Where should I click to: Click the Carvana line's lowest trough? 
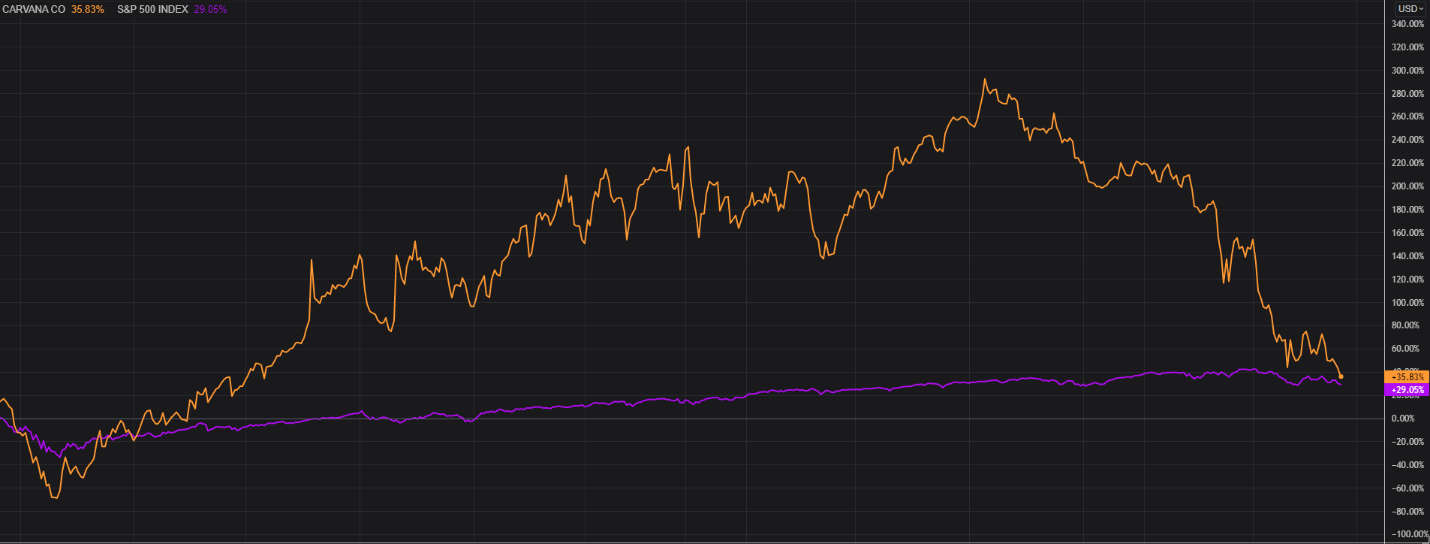click(x=54, y=497)
